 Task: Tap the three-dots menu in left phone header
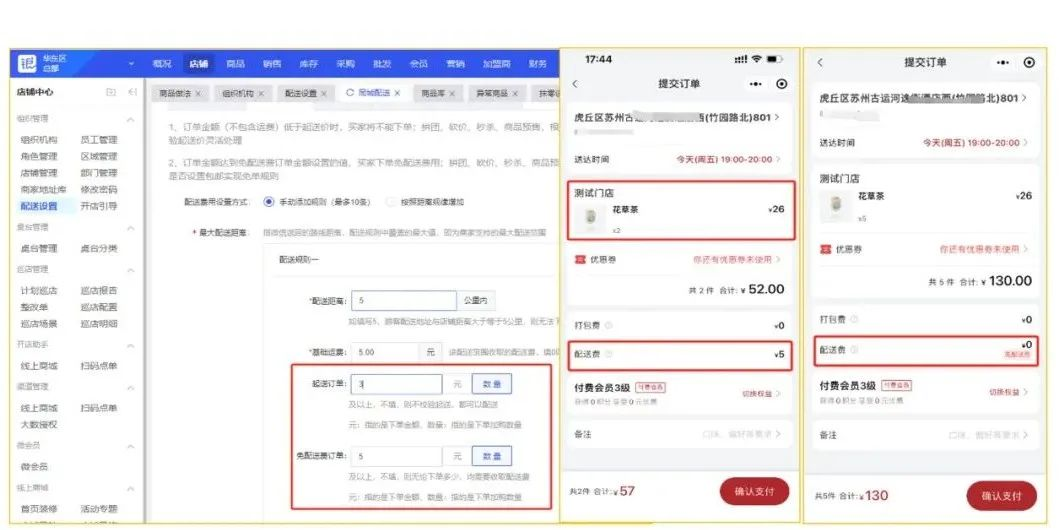click(x=755, y=85)
